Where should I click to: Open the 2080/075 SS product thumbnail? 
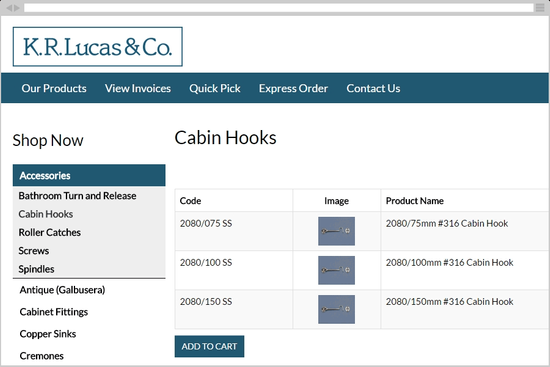(x=336, y=231)
